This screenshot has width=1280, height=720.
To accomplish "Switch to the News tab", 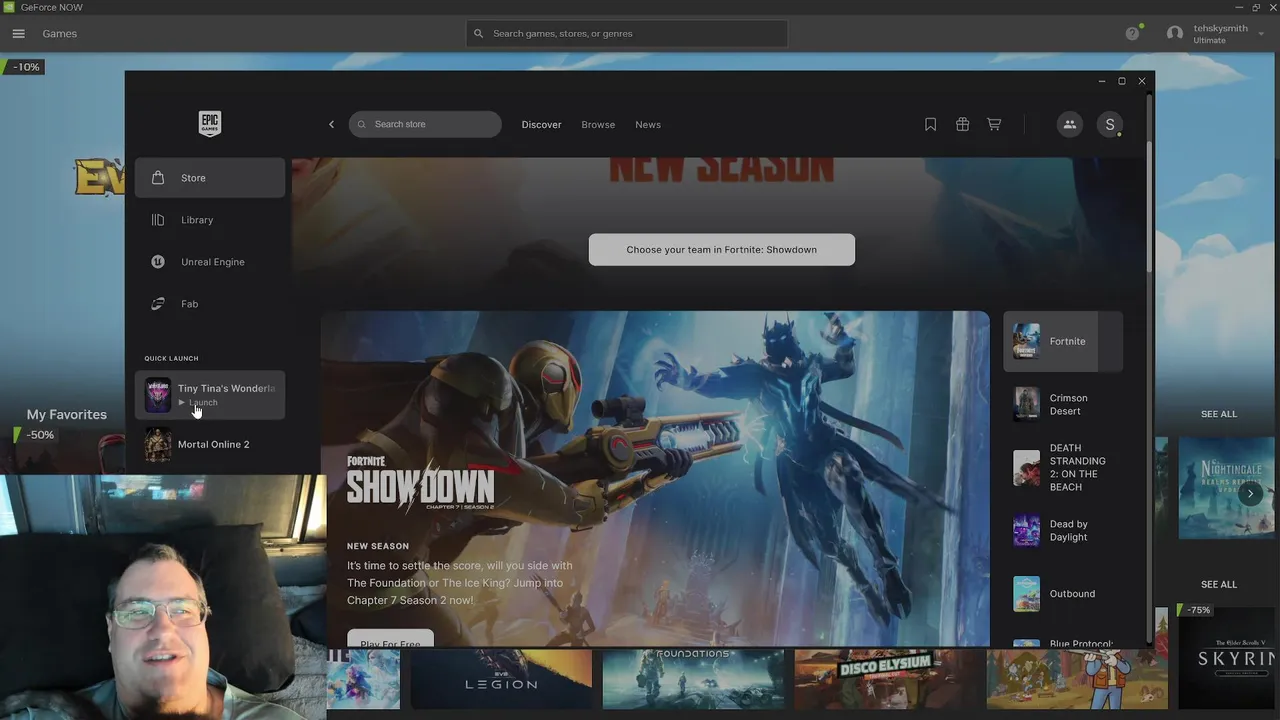I will 648,124.
